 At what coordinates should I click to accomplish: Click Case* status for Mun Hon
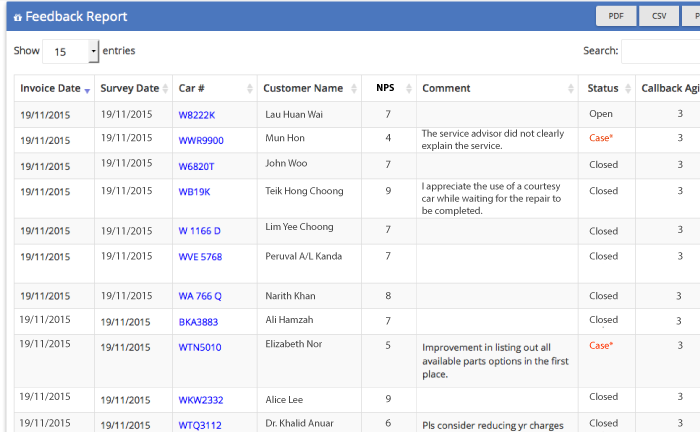[x=601, y=138]
